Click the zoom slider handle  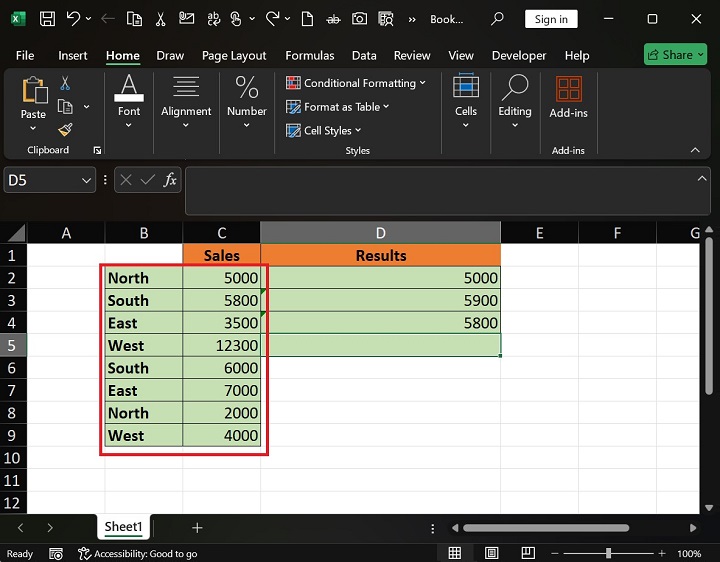pyautogui.click(x=608, y=553)
